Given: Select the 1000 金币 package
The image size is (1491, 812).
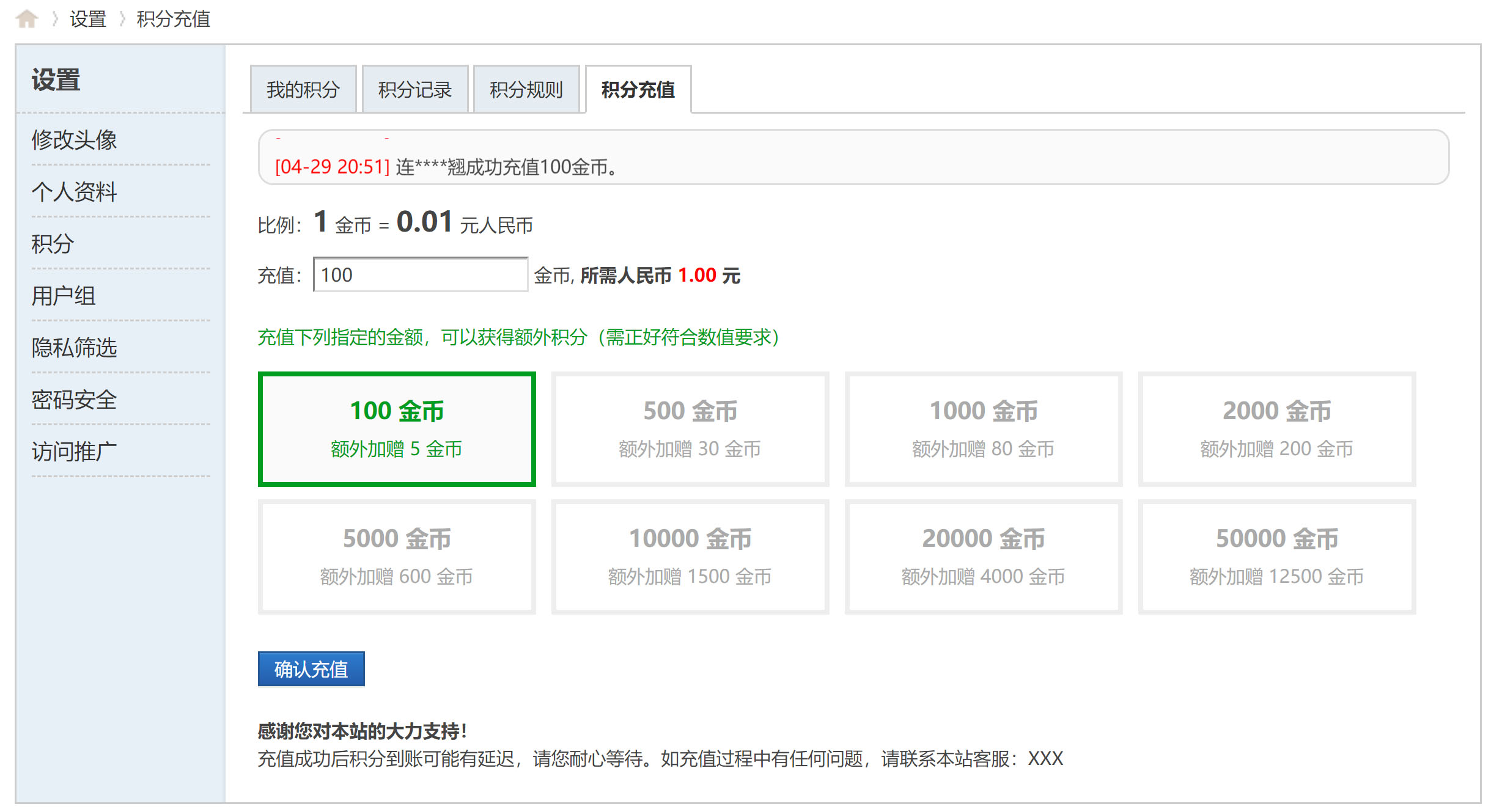Looking at the screenshot, I should click(984, 429).
